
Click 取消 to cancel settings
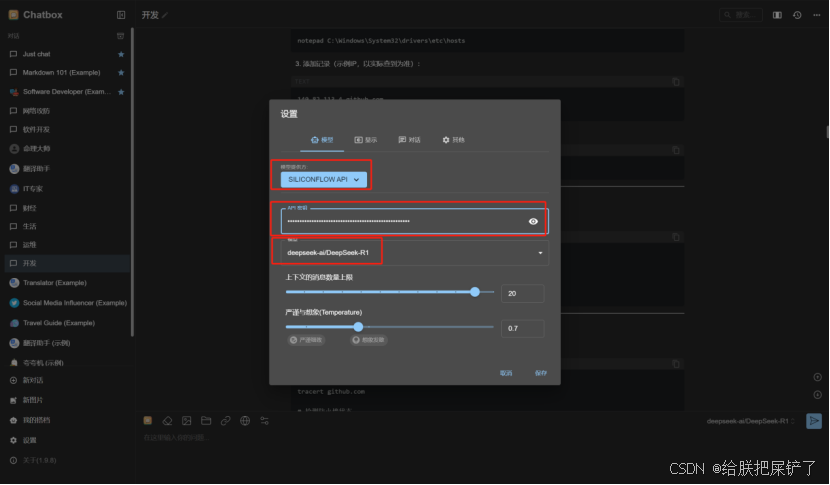coord(506,373)
